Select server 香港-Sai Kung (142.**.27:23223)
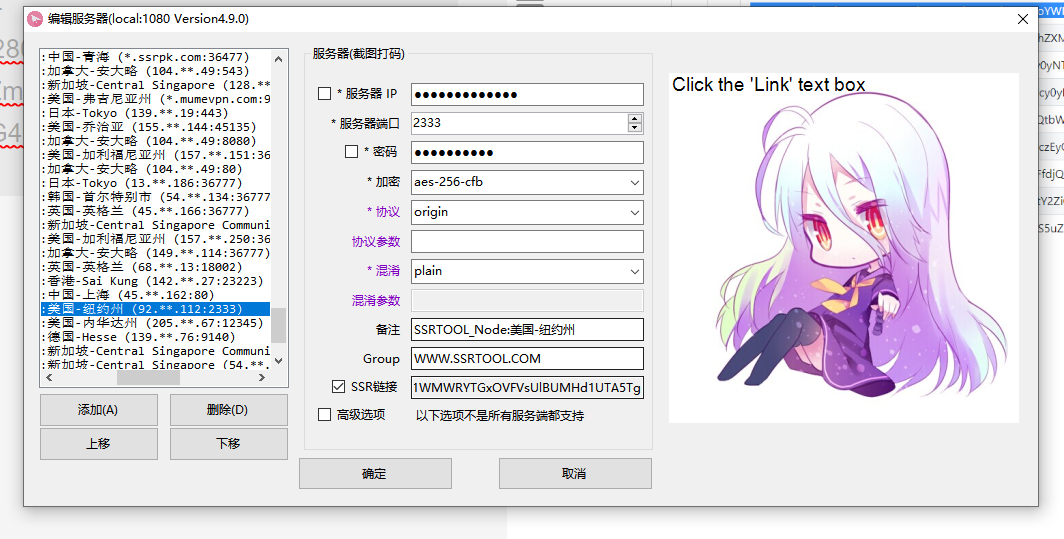 point(156,280)
